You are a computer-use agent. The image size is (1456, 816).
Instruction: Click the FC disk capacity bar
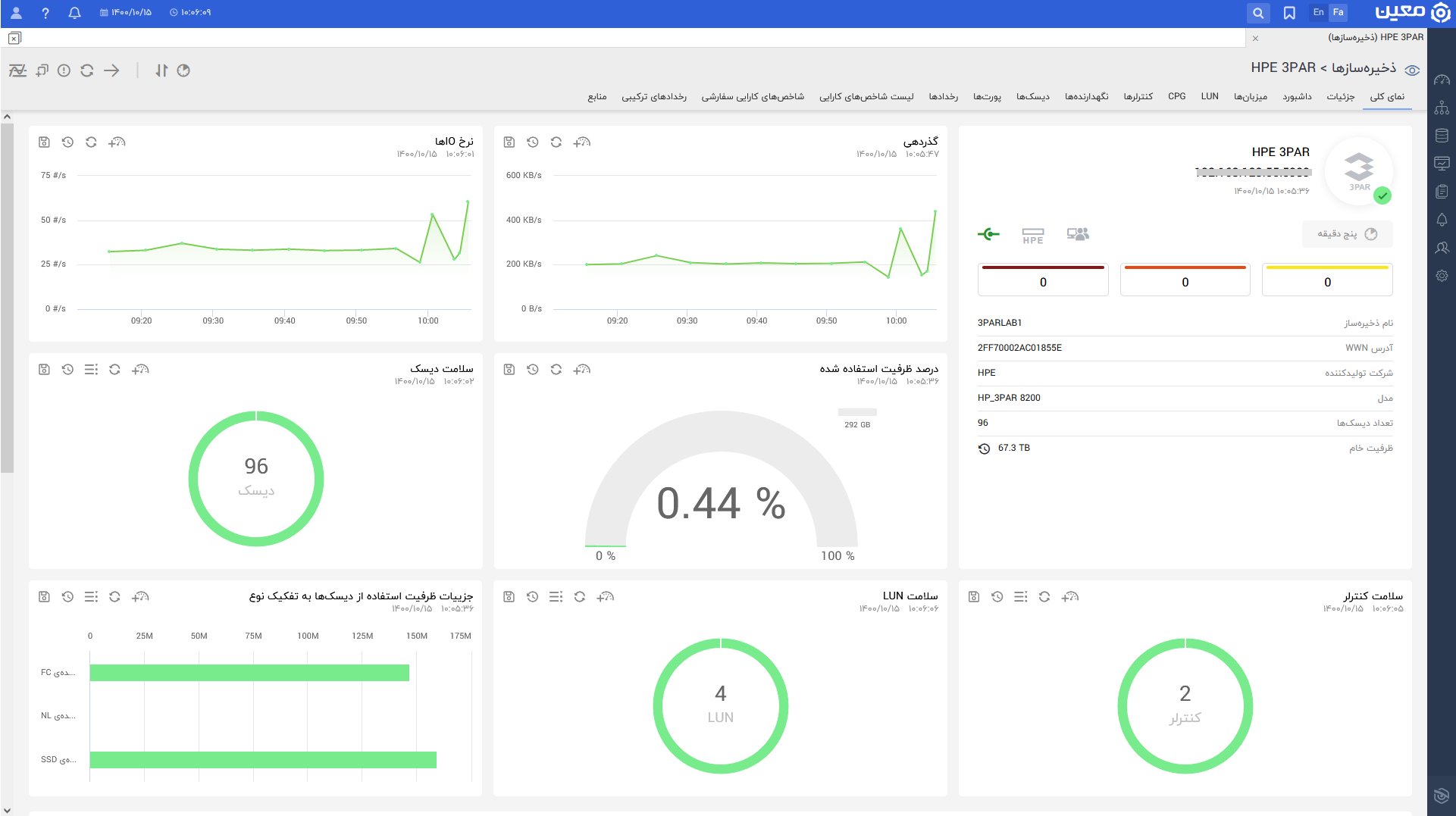click(x=249, y=673)
